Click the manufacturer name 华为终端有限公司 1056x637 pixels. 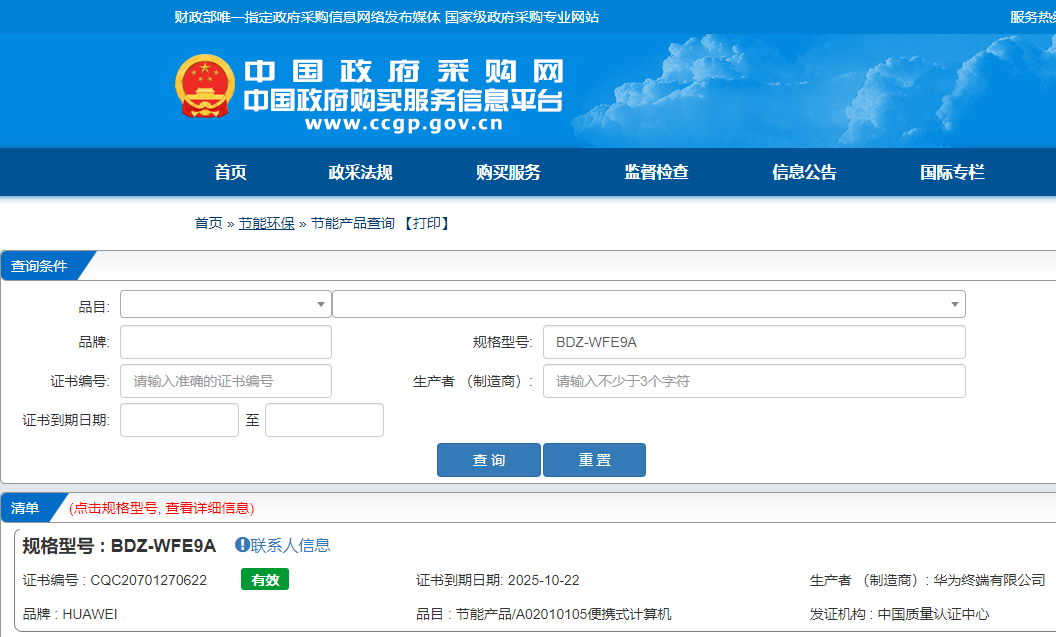tap(989, 580)
